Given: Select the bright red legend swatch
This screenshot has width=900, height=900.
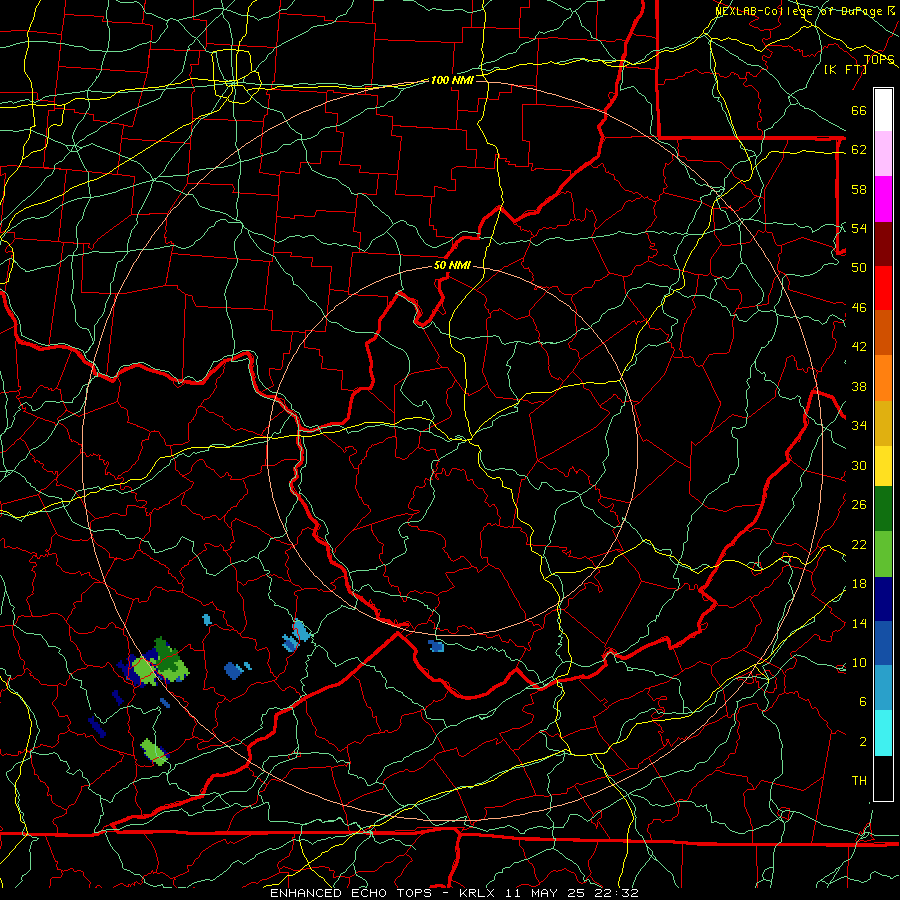Looking at the screenshot, I should [883, 288].
